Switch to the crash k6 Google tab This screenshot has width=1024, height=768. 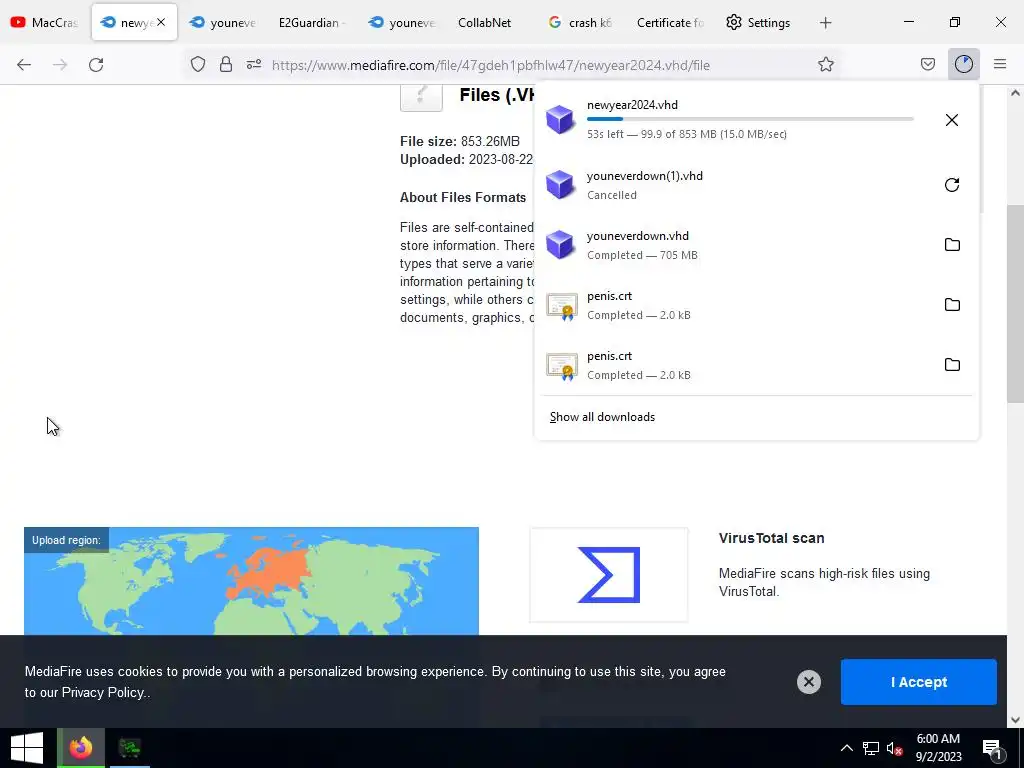581,23
